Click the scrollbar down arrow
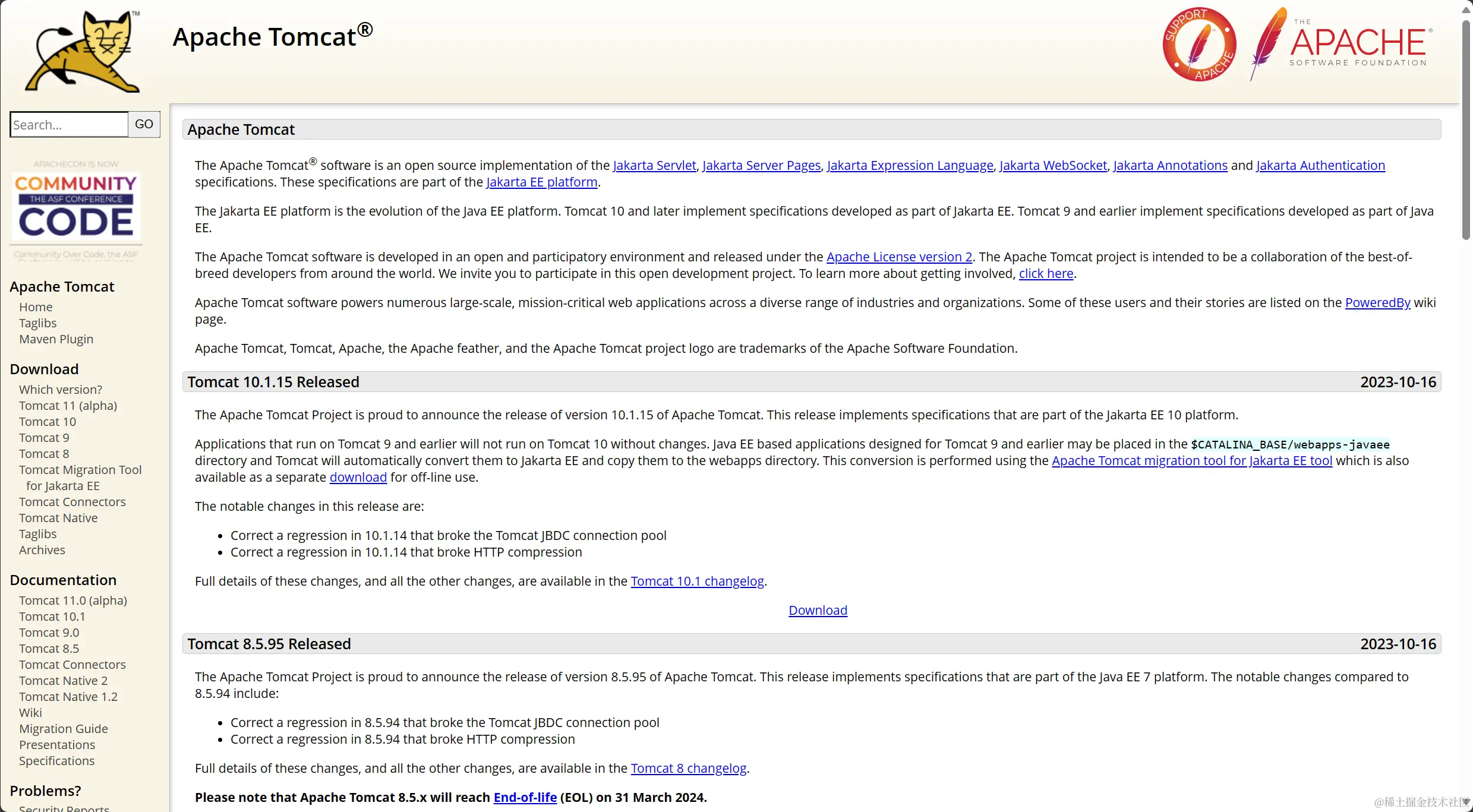 coord(1466,802)
